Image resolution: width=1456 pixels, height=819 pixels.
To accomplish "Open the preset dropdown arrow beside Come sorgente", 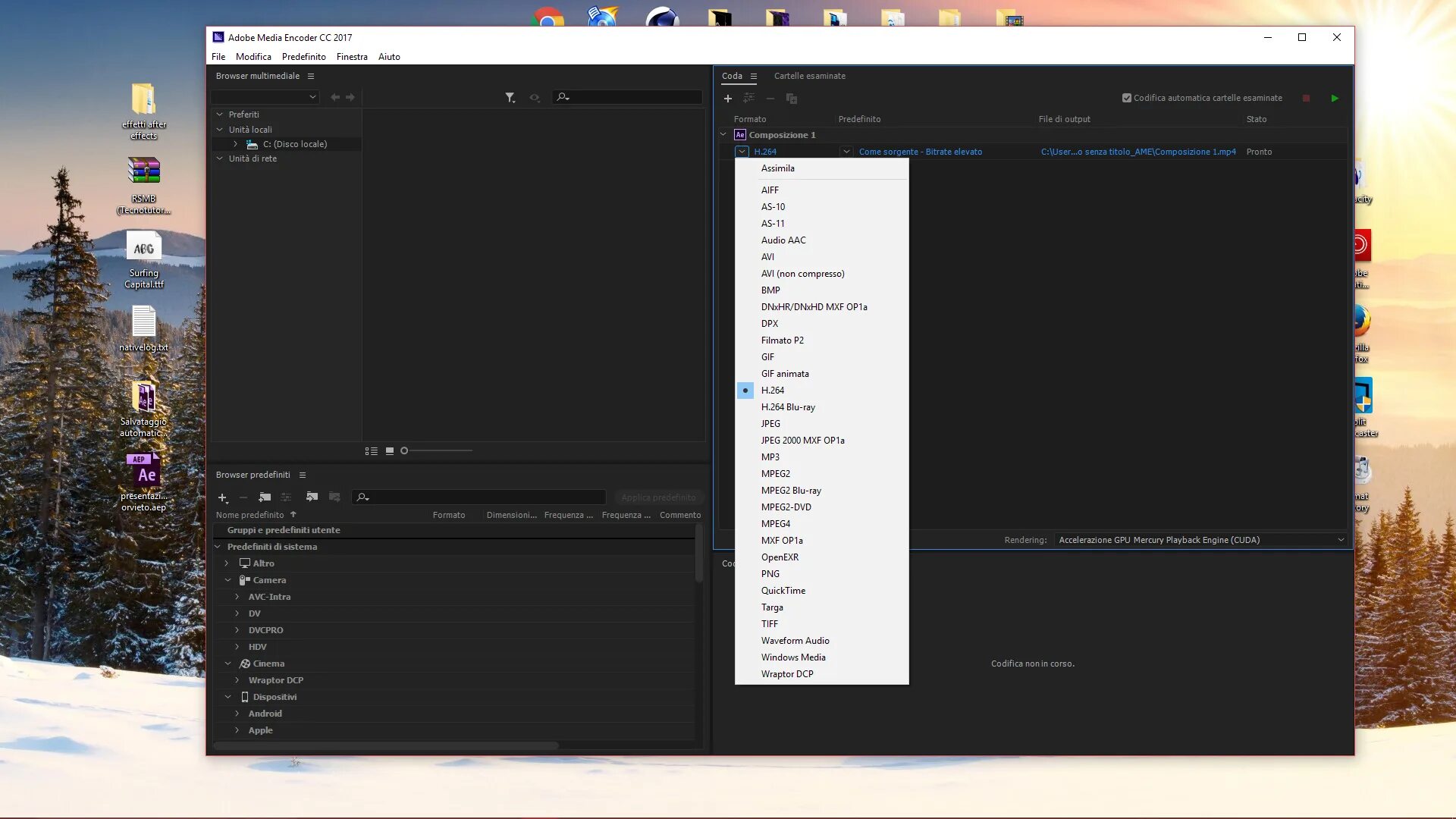I will (x=846, y=152).
